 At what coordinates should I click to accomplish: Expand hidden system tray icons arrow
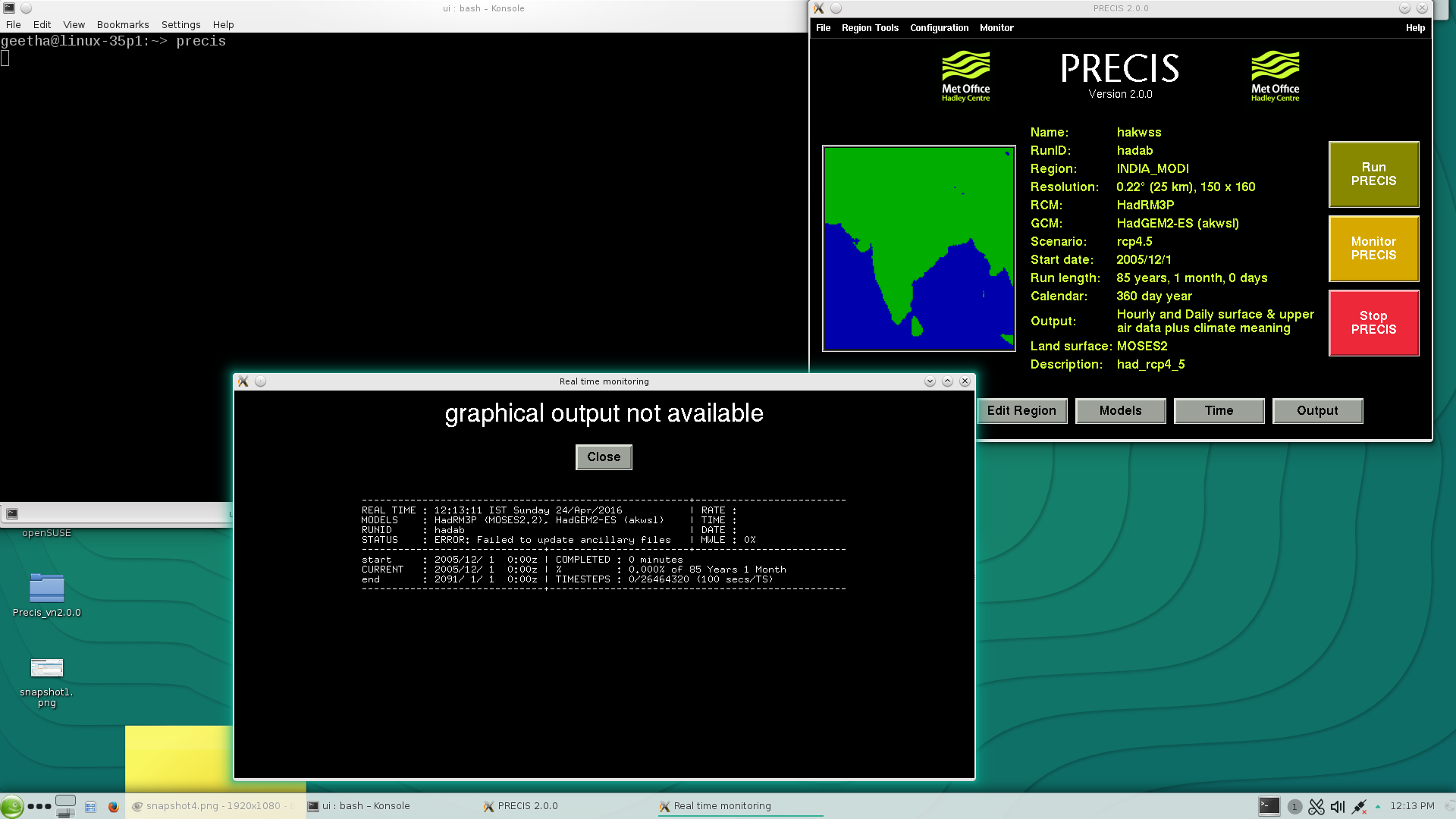(x=1378, y=806)
